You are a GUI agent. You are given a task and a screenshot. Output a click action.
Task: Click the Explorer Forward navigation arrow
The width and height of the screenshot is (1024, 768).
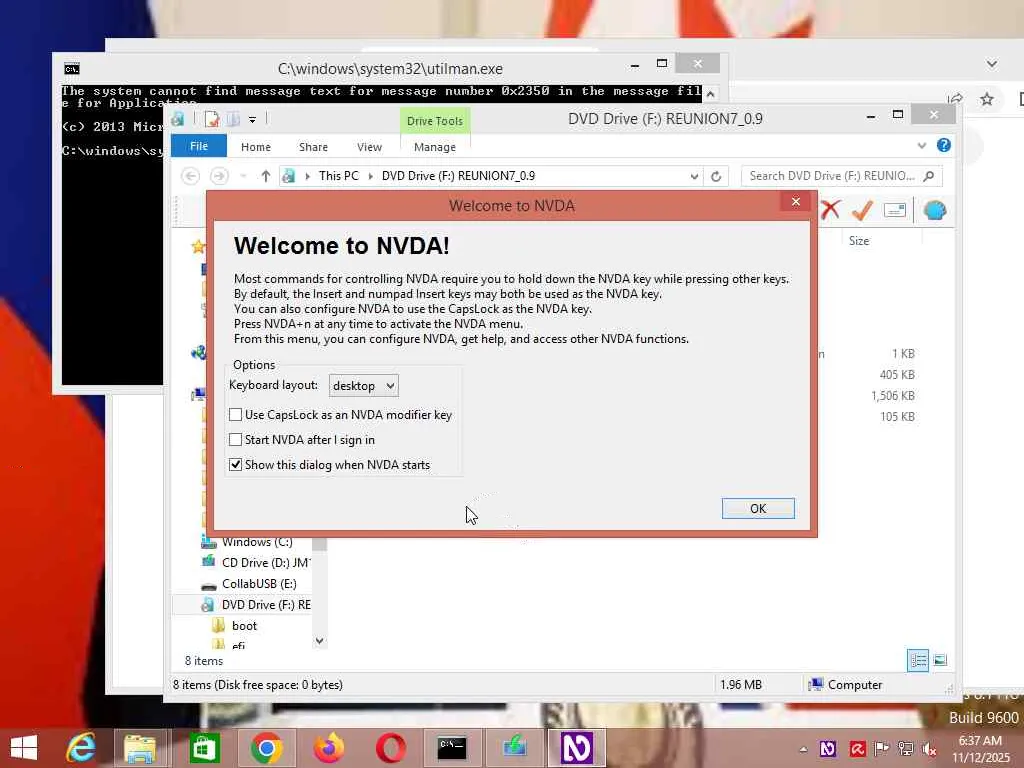click(x=219, y=176)
